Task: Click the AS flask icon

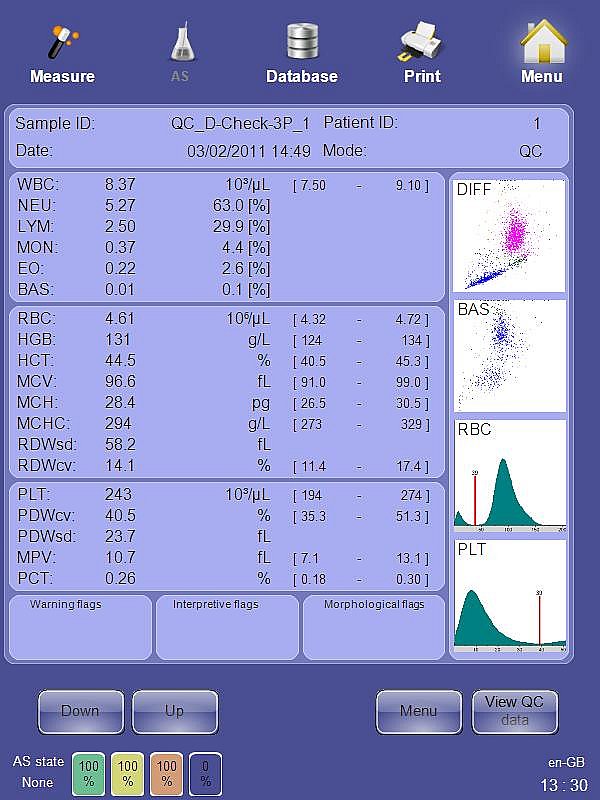Action: pos(180,45)
